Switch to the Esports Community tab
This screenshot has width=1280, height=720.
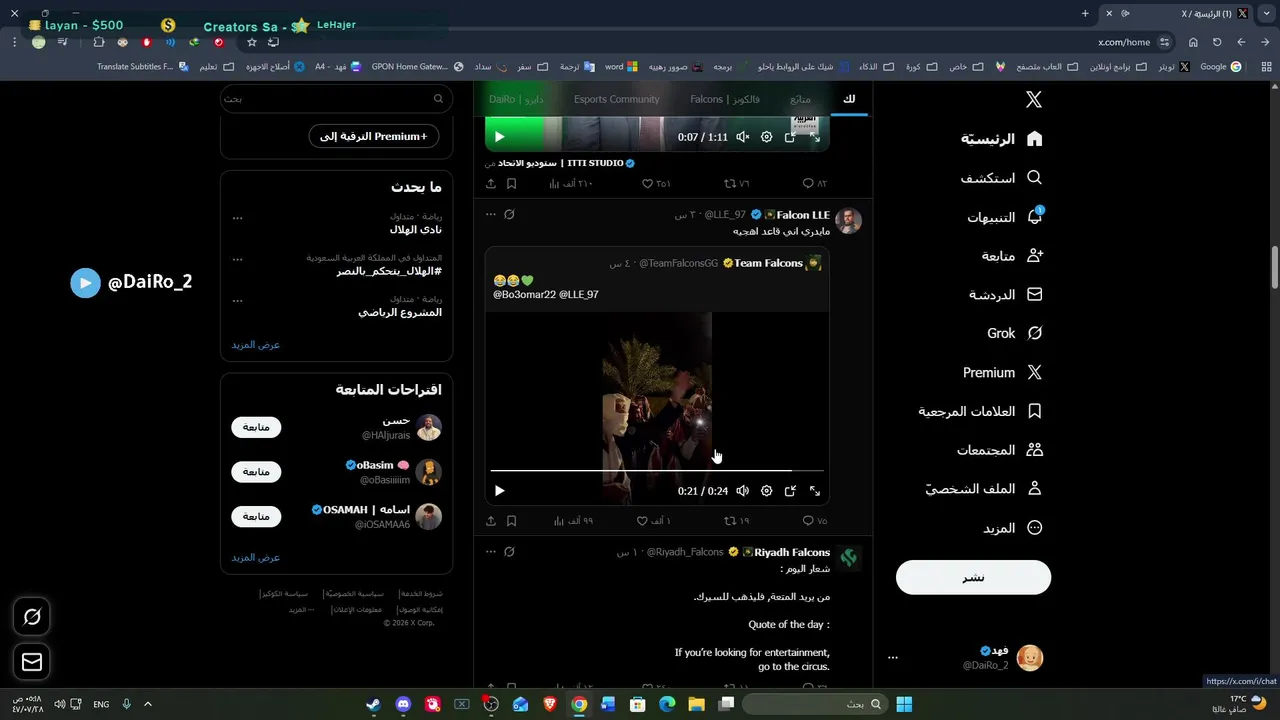(x=617, y=99)
